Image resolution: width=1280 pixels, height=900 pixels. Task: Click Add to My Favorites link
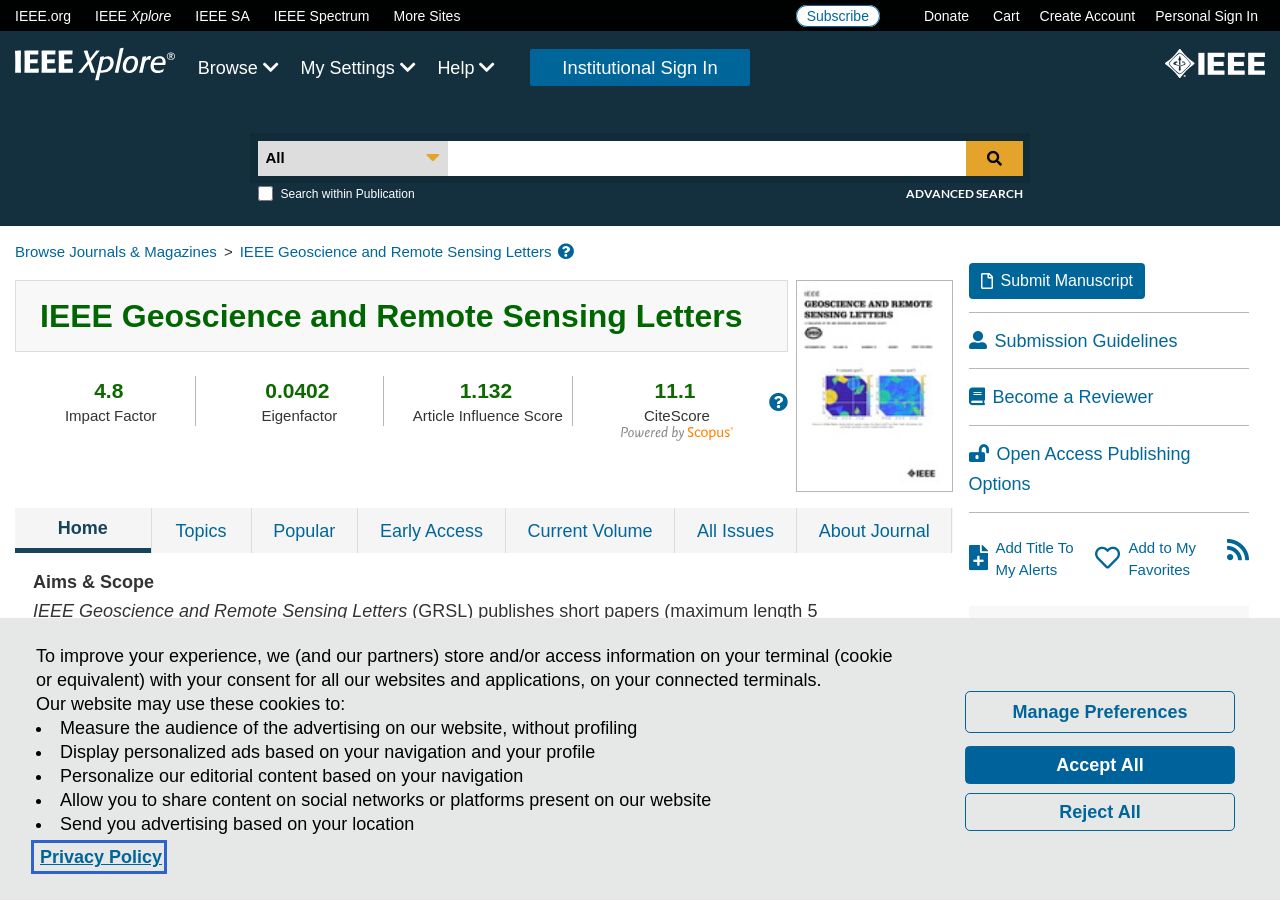coord(1162,559)
